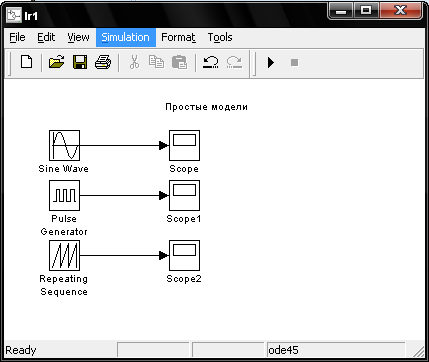Click the Redo toolbar arrow

[x=234, y=62]
